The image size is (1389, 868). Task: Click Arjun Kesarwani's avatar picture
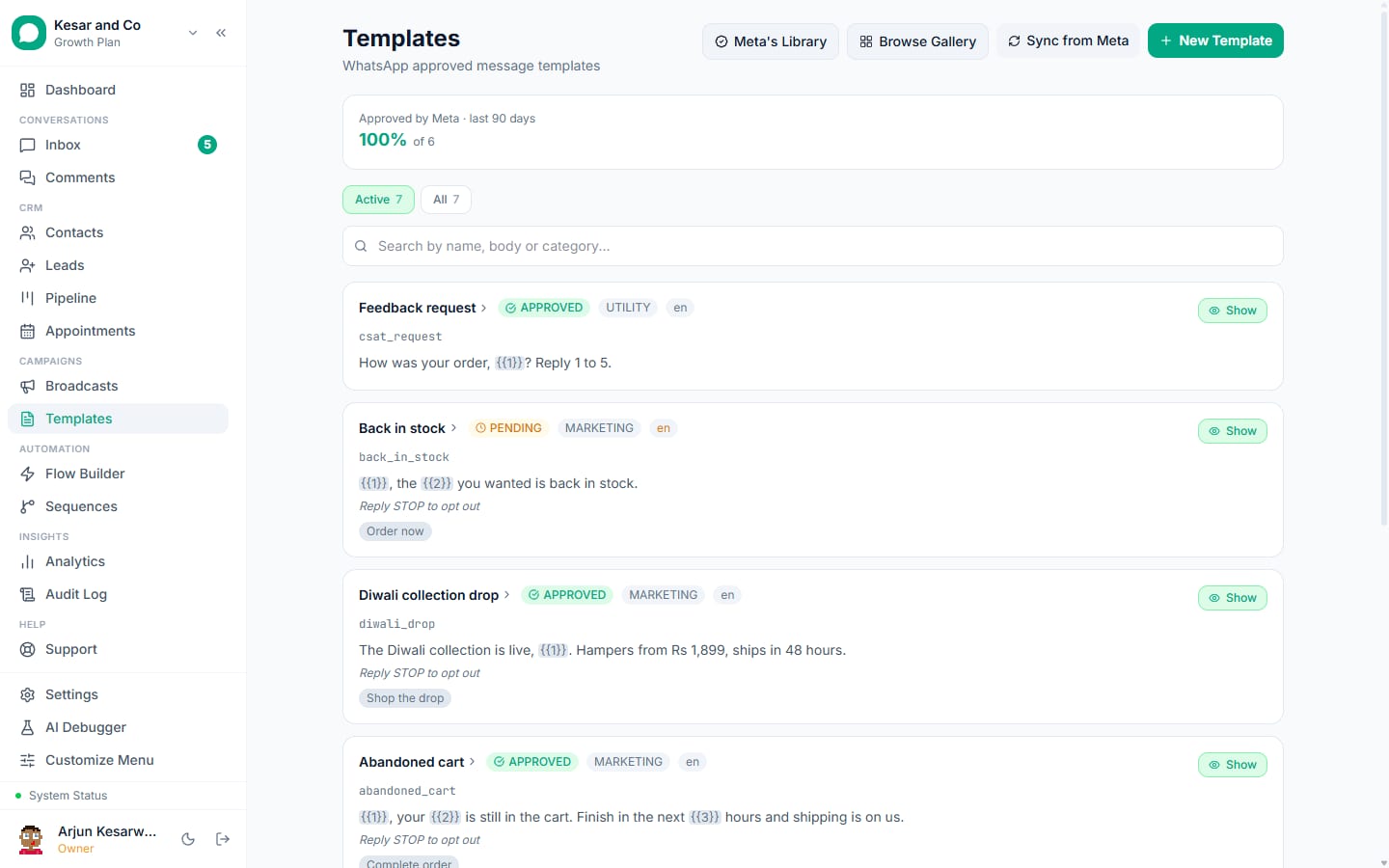click(31, 839)
